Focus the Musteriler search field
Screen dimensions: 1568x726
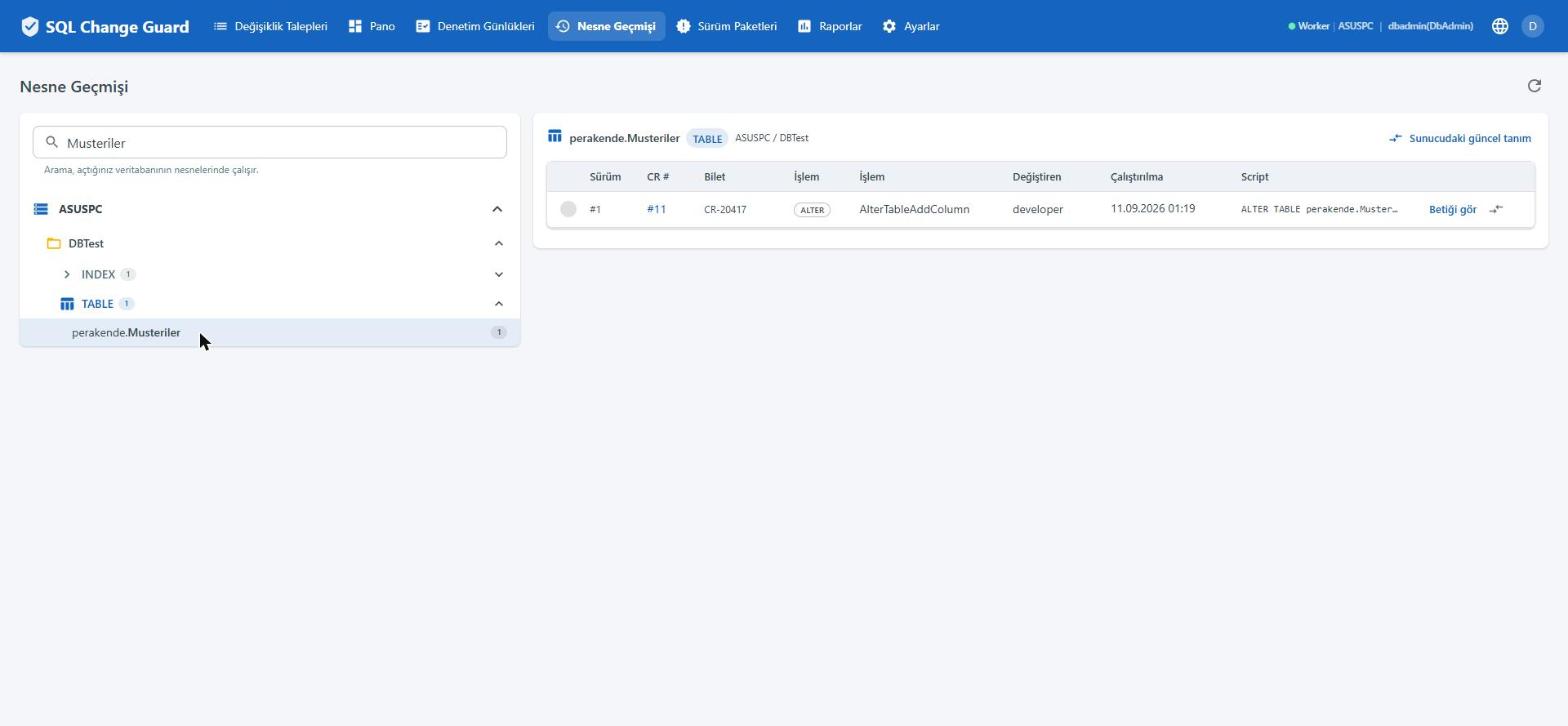[x=269, y=142]
